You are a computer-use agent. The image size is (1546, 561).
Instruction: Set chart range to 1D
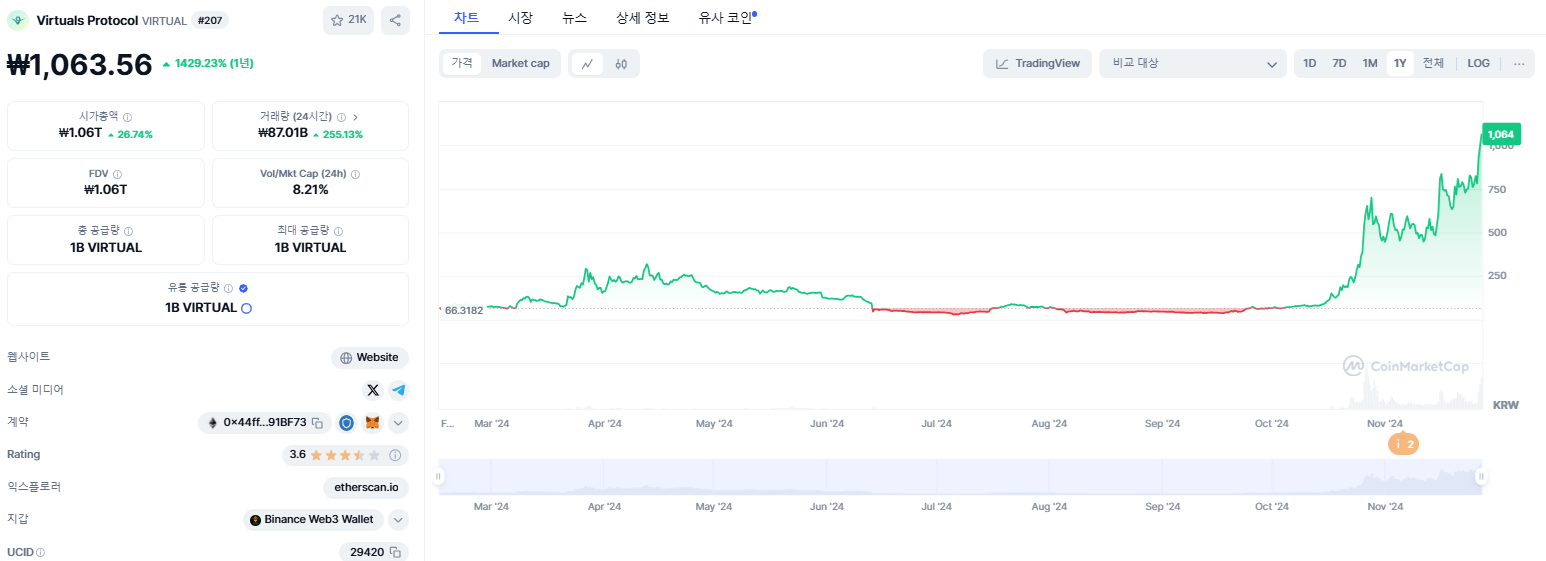[x=1310, y=63]
